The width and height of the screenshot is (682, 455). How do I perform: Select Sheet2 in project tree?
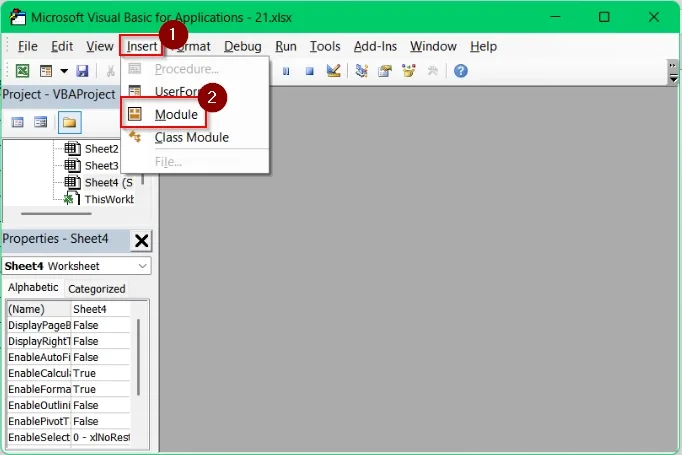101,149
